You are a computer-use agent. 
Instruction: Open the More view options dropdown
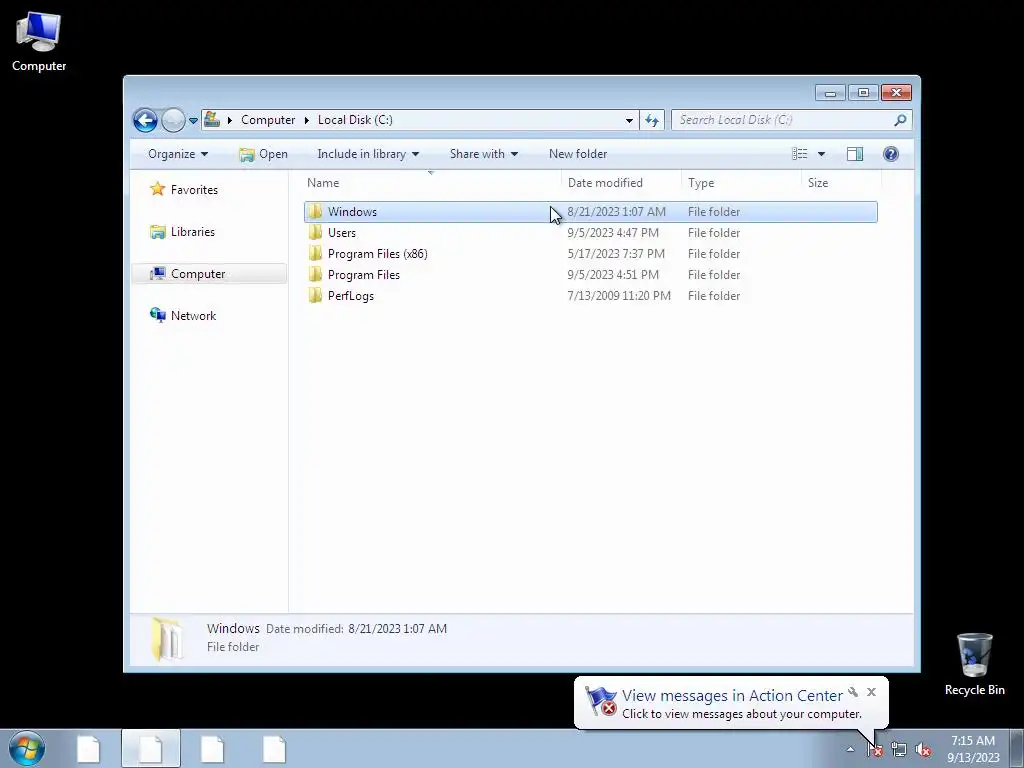822,154
